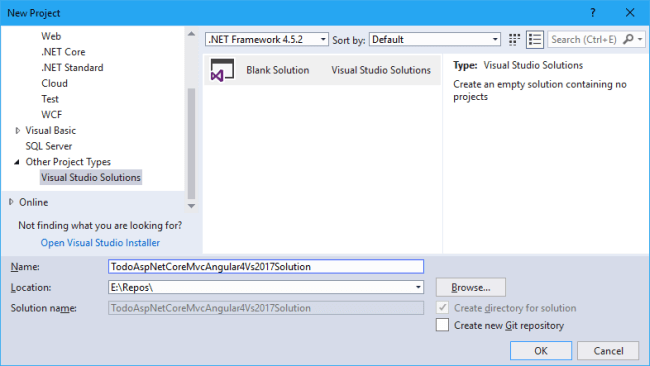Select the SQL Server category
This screenshot has width=650, height=366.
click(x=49, y=146)
